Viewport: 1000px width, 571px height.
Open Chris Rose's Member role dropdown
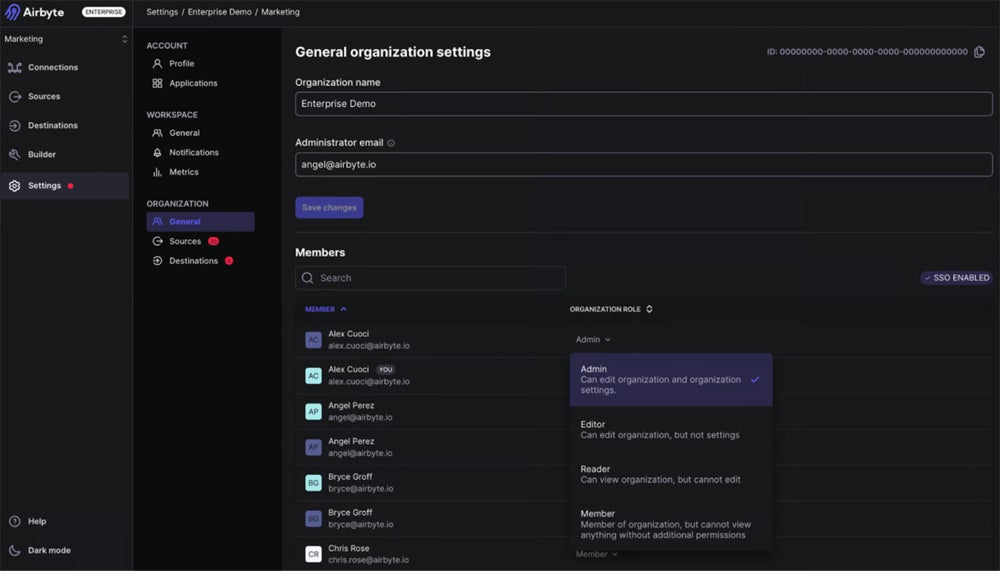pyautogui.click(x=596, y=554)
